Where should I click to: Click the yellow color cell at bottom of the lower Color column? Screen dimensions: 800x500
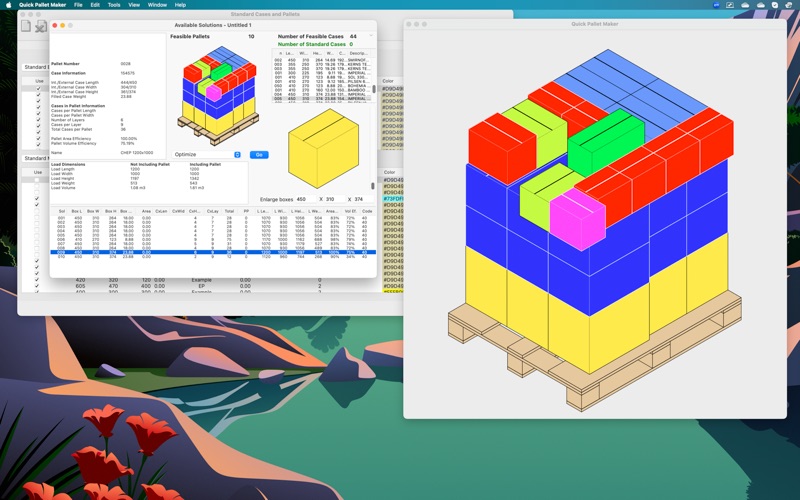click(393, 292)
